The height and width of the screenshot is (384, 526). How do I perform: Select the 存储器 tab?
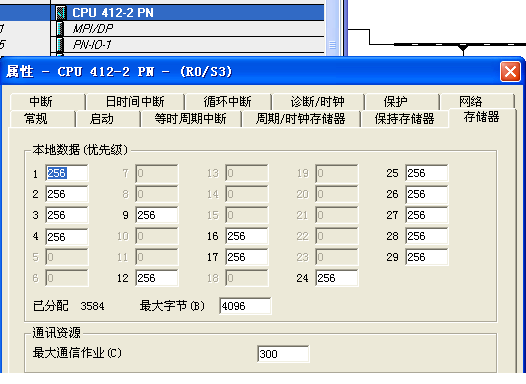click(x=482, y=117)
